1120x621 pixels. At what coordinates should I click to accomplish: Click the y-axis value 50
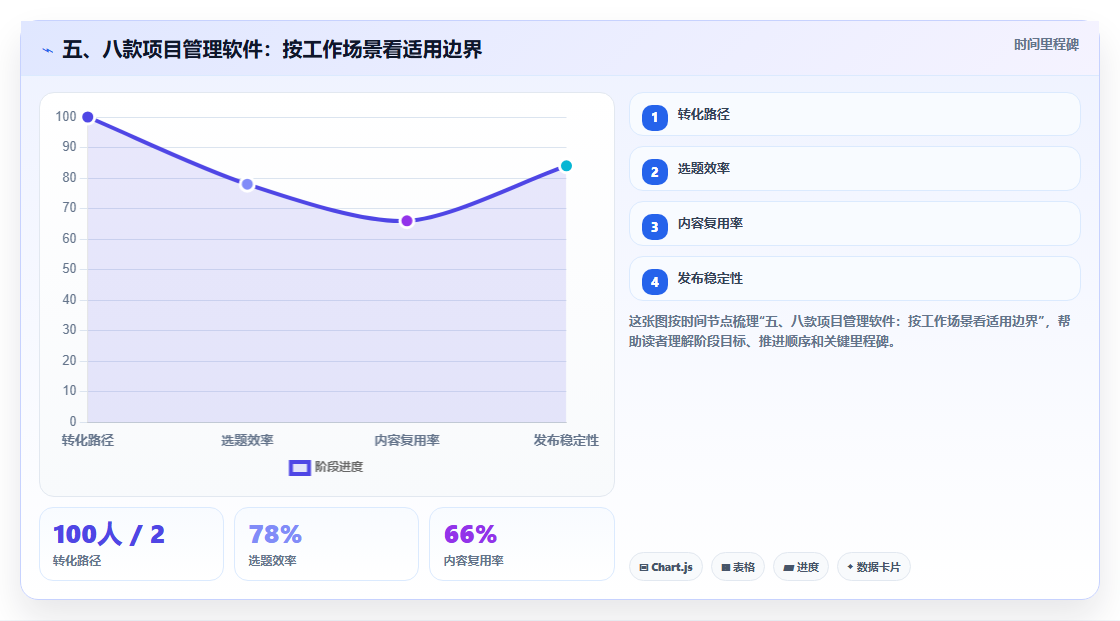[69, 269]
